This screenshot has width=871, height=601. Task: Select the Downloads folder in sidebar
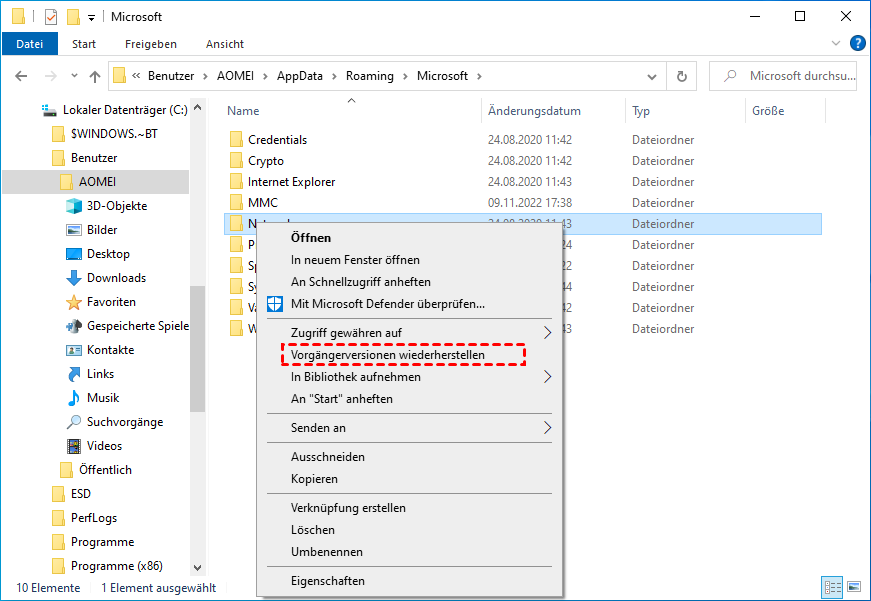click(x=116, y=278)
